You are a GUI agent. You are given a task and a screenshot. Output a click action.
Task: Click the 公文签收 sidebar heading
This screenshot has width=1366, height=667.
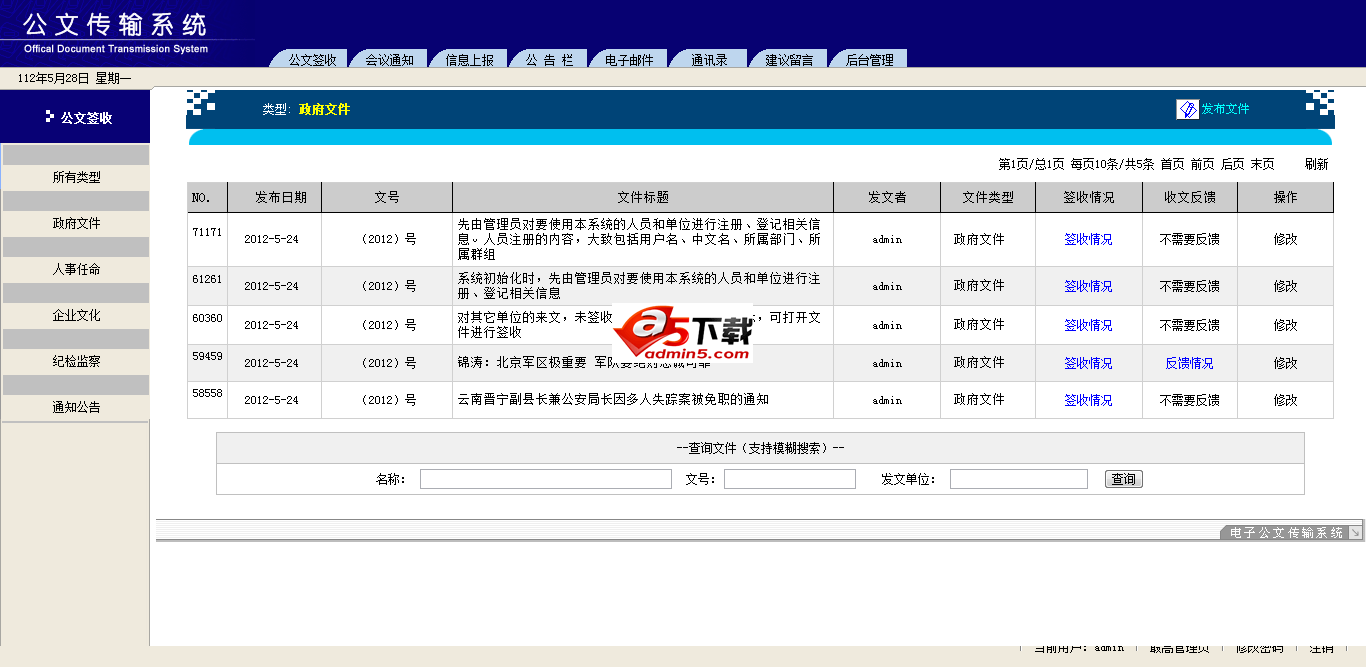[86, 117]
